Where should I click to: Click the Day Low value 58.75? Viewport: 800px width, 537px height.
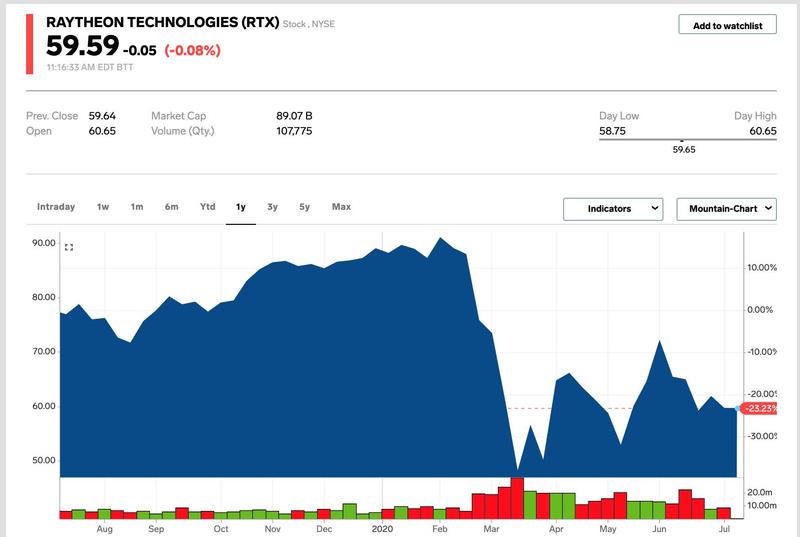click(612, 131)
